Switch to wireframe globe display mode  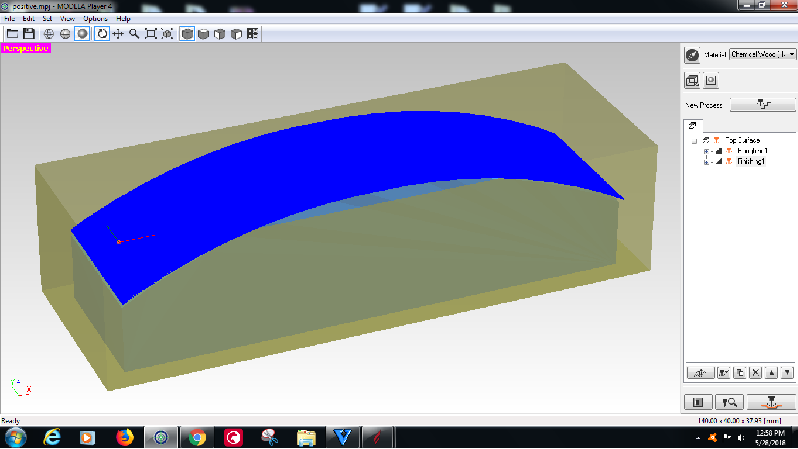point(49,34)
